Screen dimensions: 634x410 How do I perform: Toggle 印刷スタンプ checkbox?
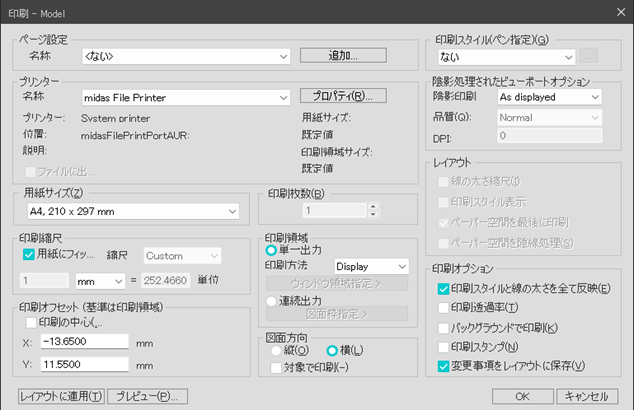pos(444,346)
